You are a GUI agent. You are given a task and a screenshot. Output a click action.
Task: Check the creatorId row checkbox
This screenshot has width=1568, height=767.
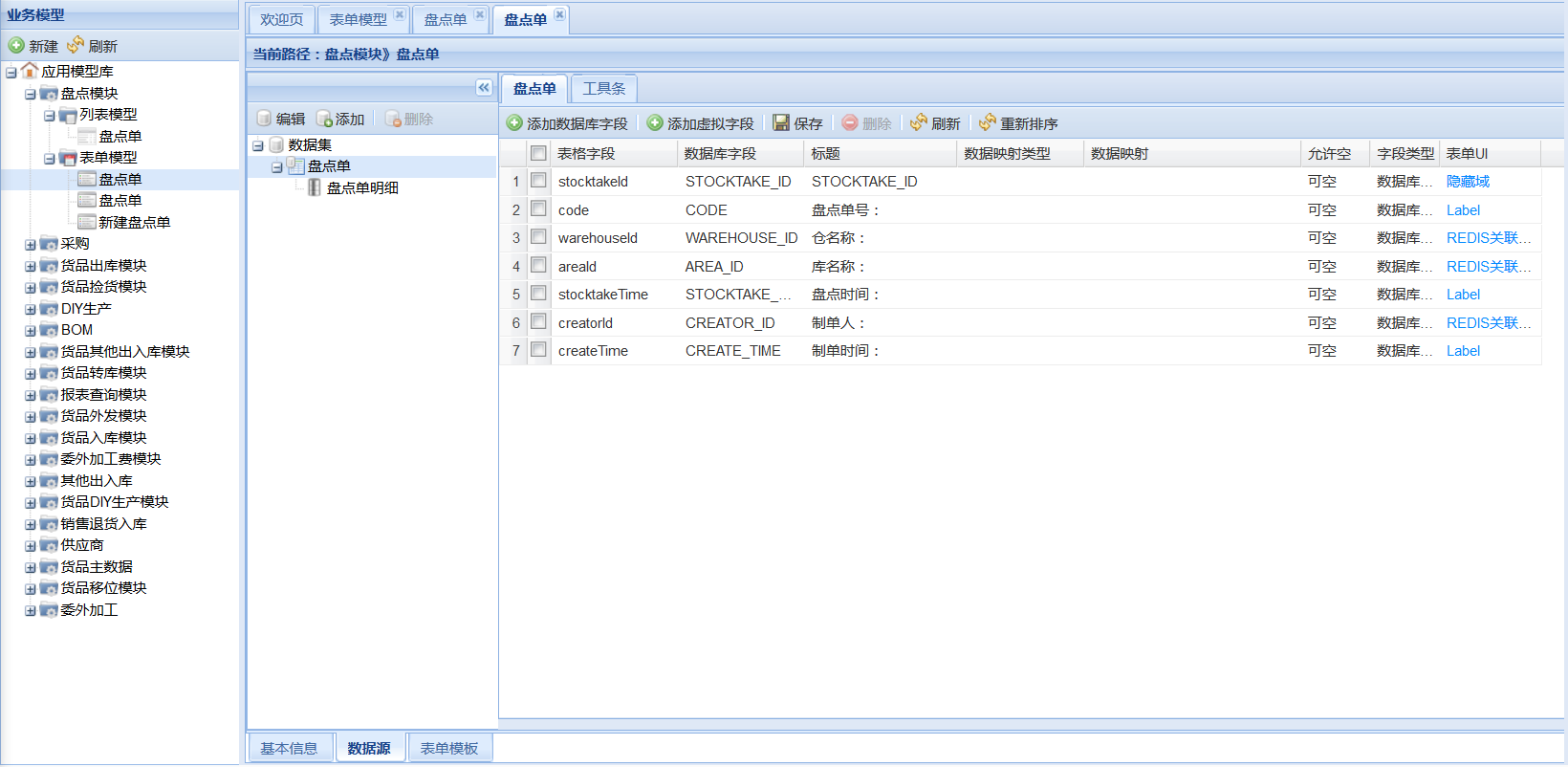pyautogui.click(x=539, y=321)
